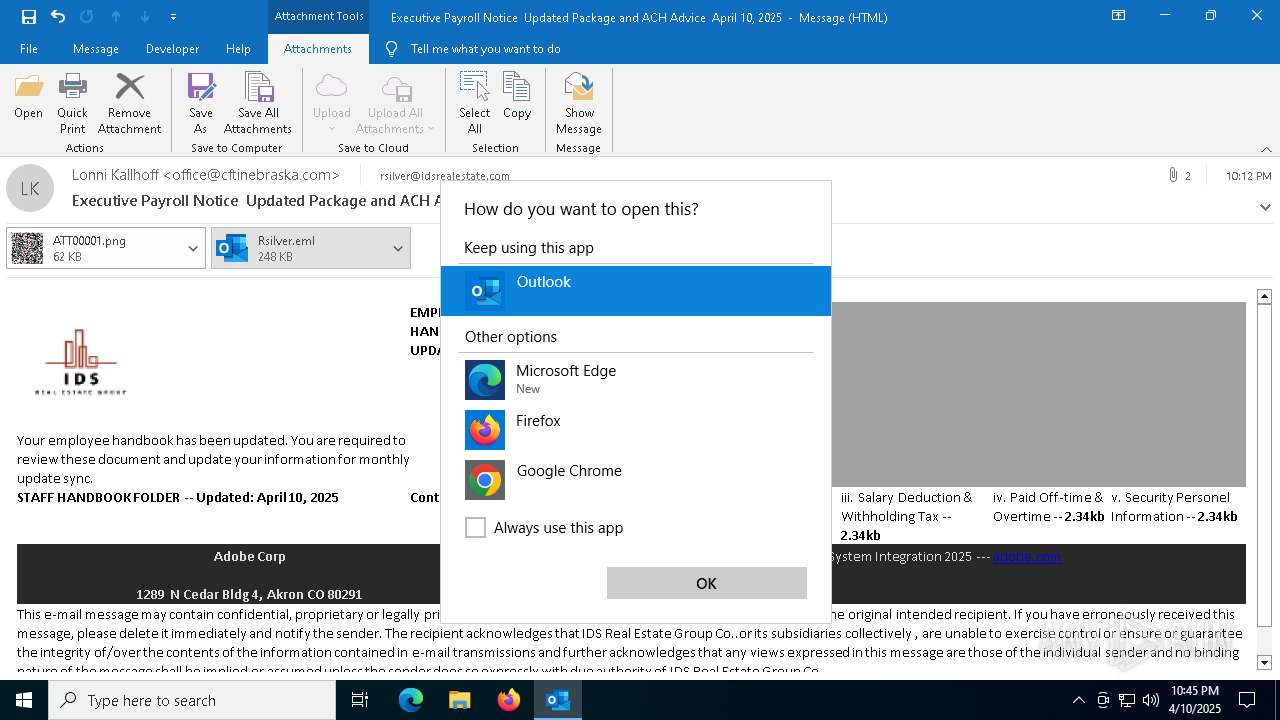Image resolution: width=1280 pixels, height=720 pixels.
Task: Select the Rsilver.eml attachment icon
Action: tap(232, 249)
